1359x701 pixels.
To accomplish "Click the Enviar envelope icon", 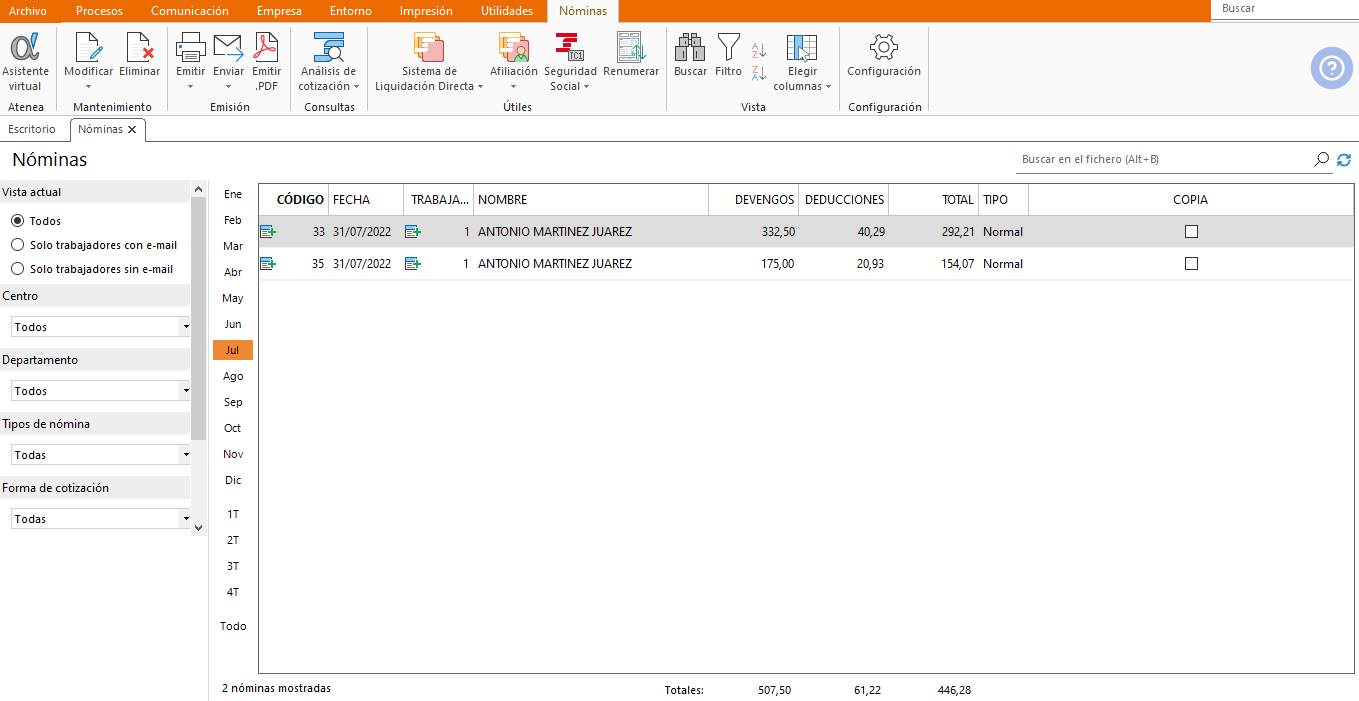I will pos(229,47).
